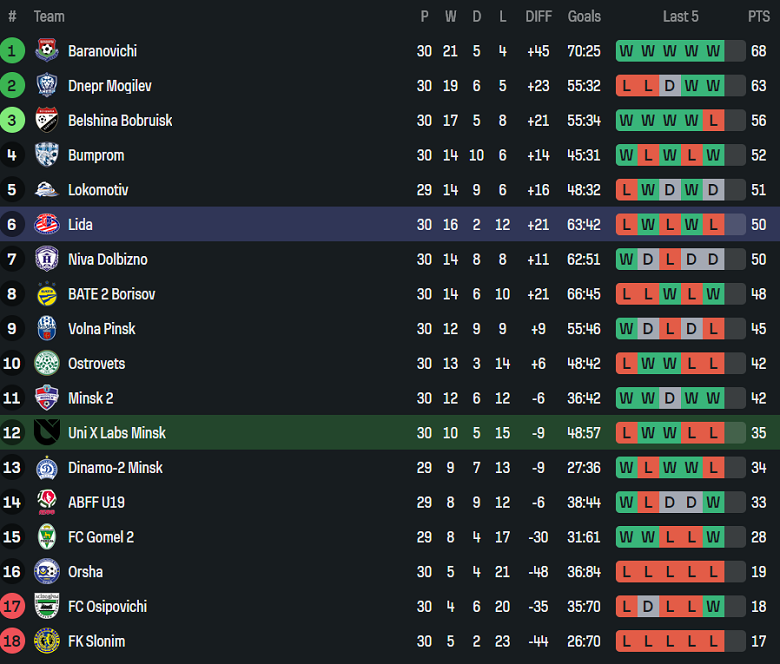
Task: Click the Baranovichi team crest icon
Action: coord(47,51)
